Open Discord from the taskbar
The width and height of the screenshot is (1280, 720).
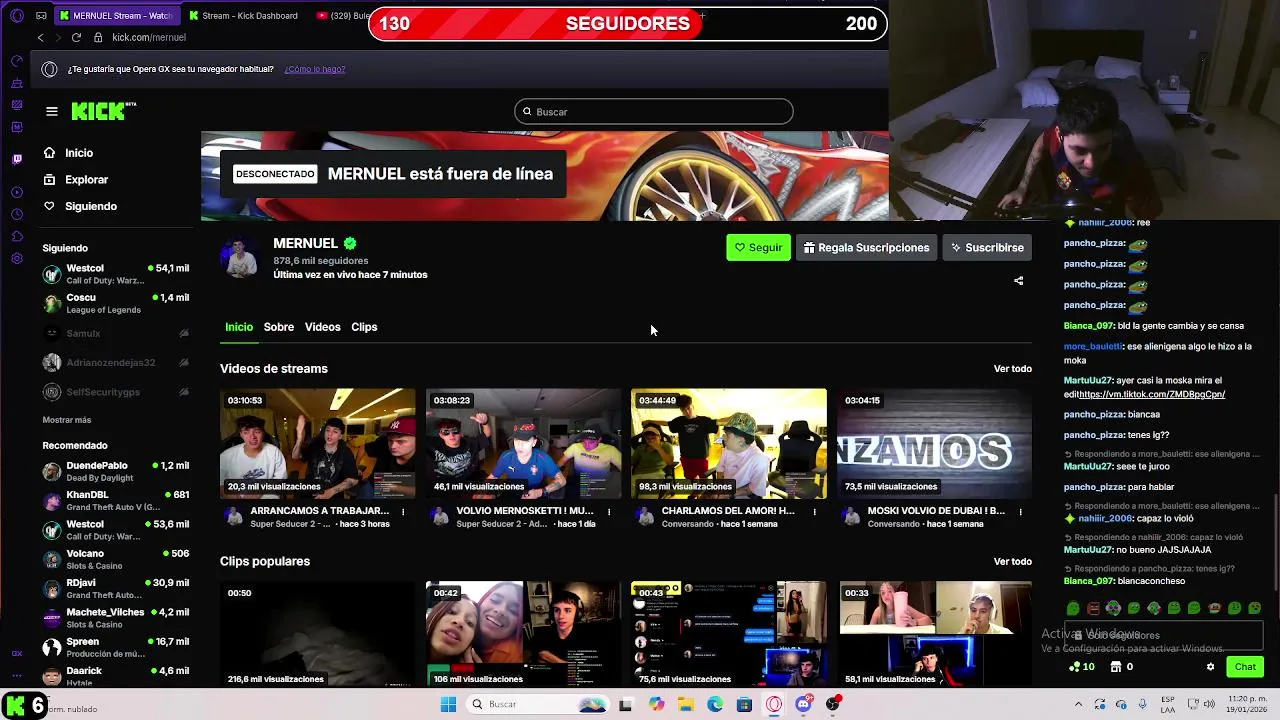(803, 704)
